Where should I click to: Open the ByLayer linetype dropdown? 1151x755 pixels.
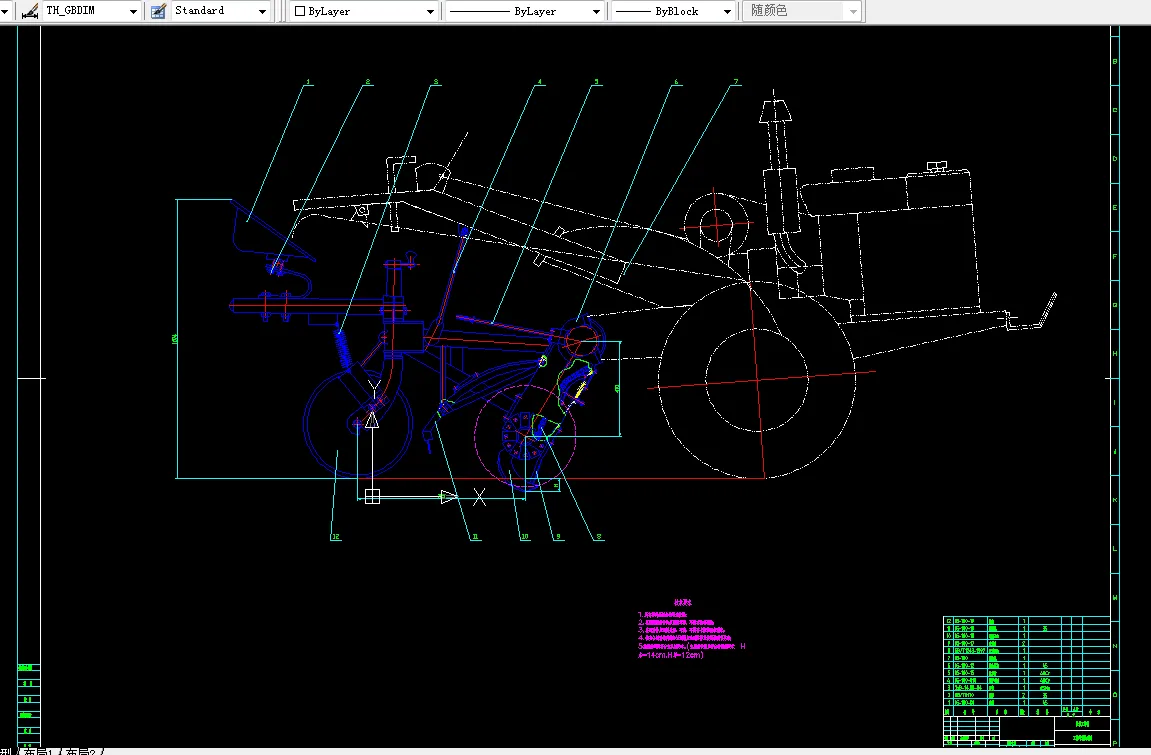(596, 11)
